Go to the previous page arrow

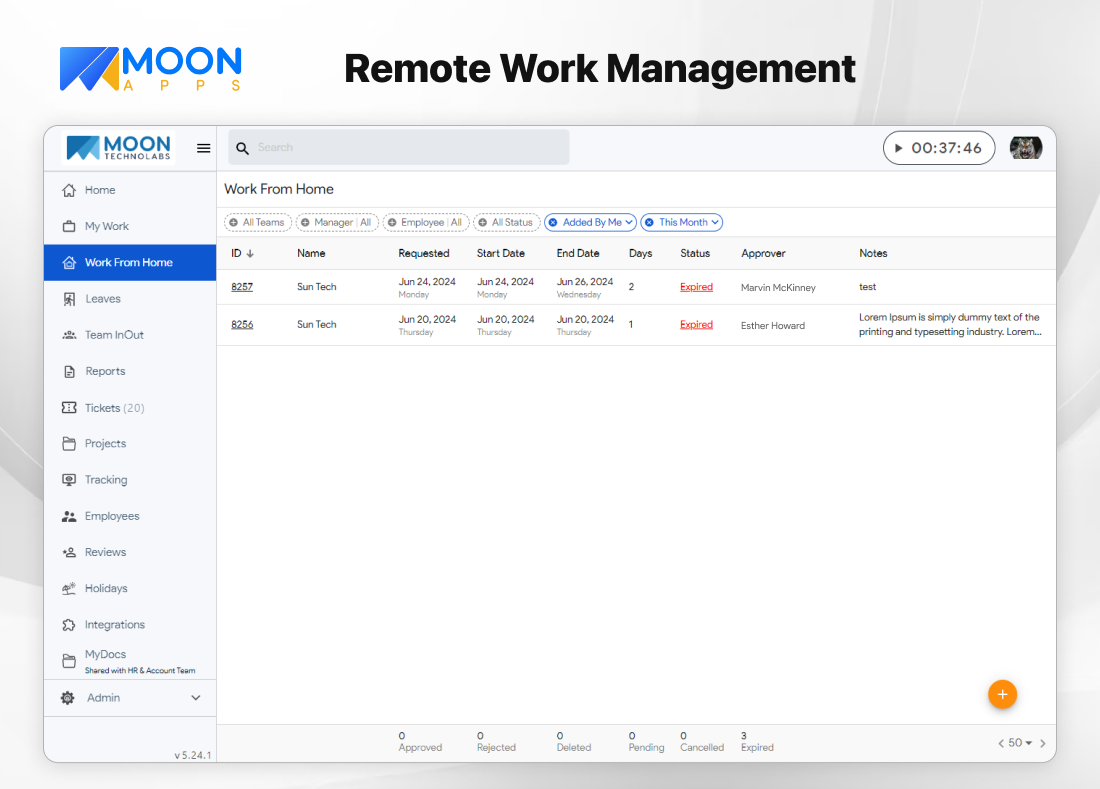click(1000, 743)
